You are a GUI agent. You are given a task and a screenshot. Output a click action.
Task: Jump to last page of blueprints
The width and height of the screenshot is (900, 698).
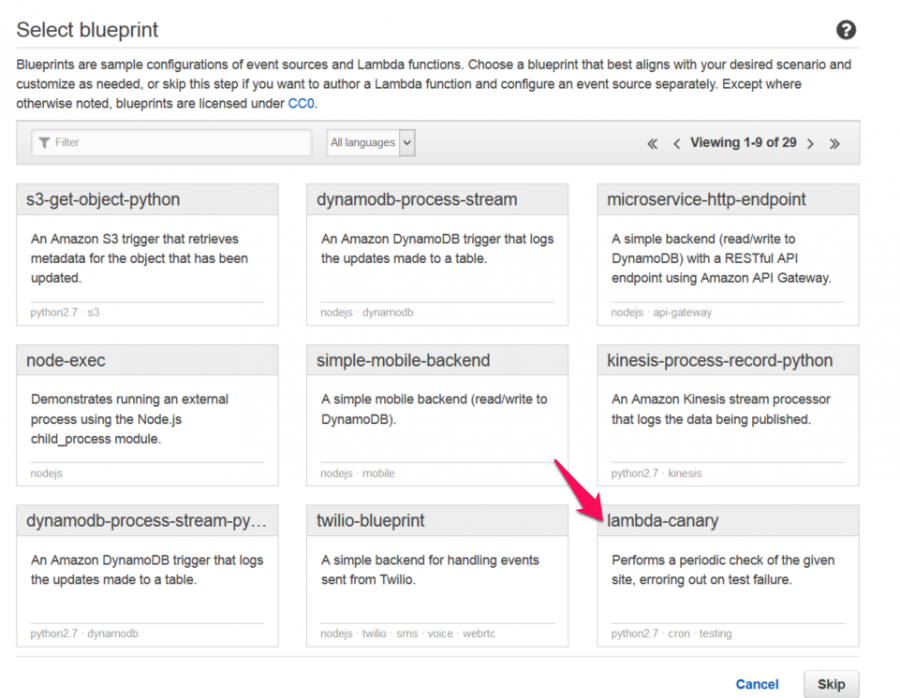pos(835,144)
